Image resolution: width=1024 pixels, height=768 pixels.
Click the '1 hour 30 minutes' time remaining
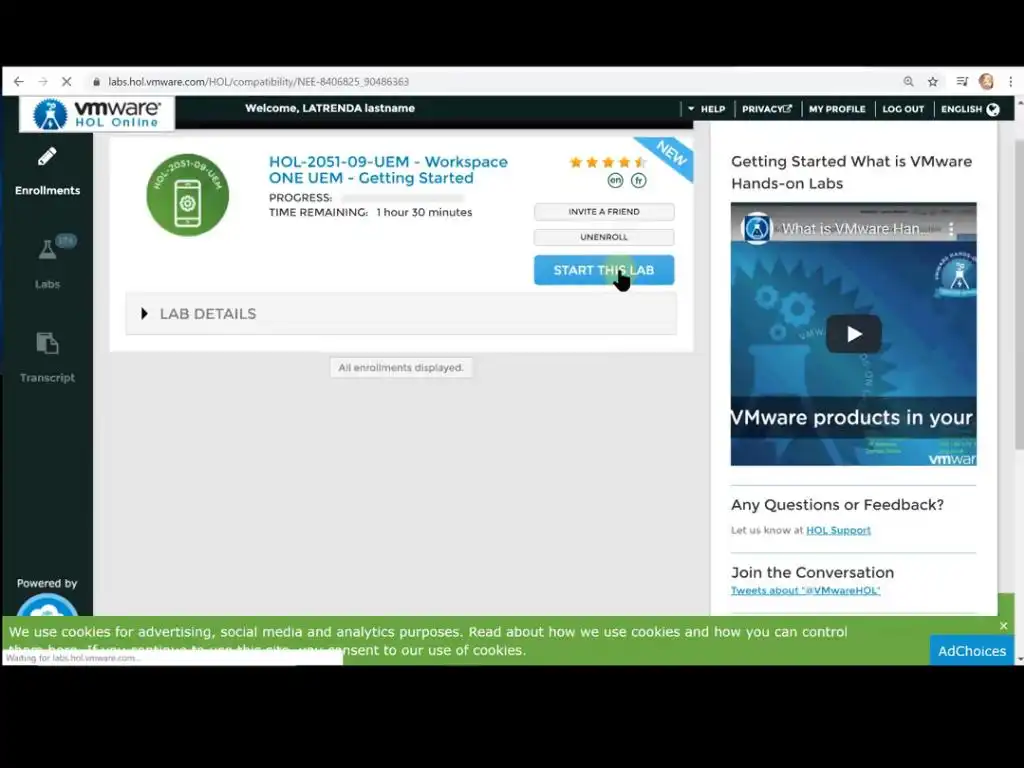pyautogui.click(x=424, y=212)
